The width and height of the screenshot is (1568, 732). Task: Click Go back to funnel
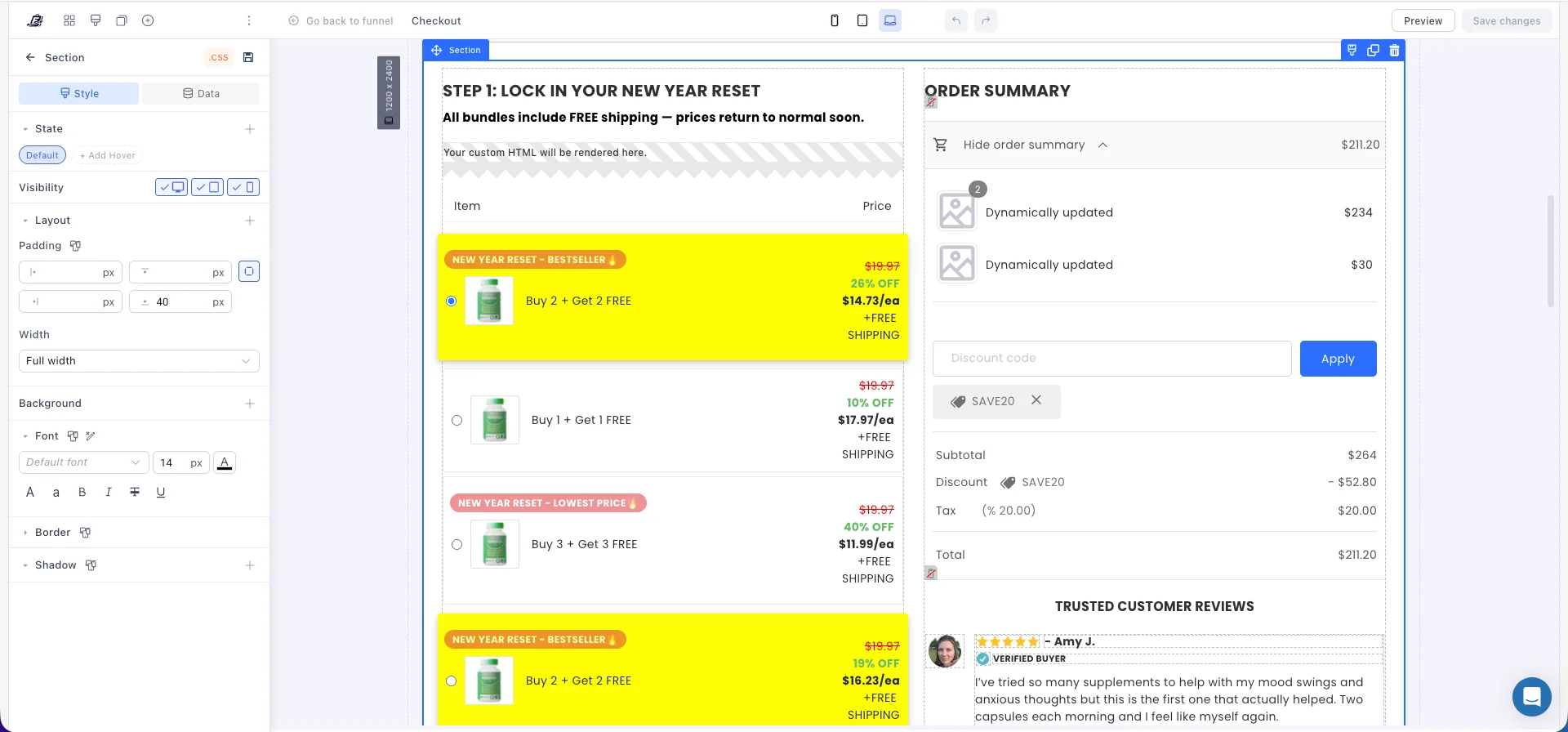[x=341, y=20]
